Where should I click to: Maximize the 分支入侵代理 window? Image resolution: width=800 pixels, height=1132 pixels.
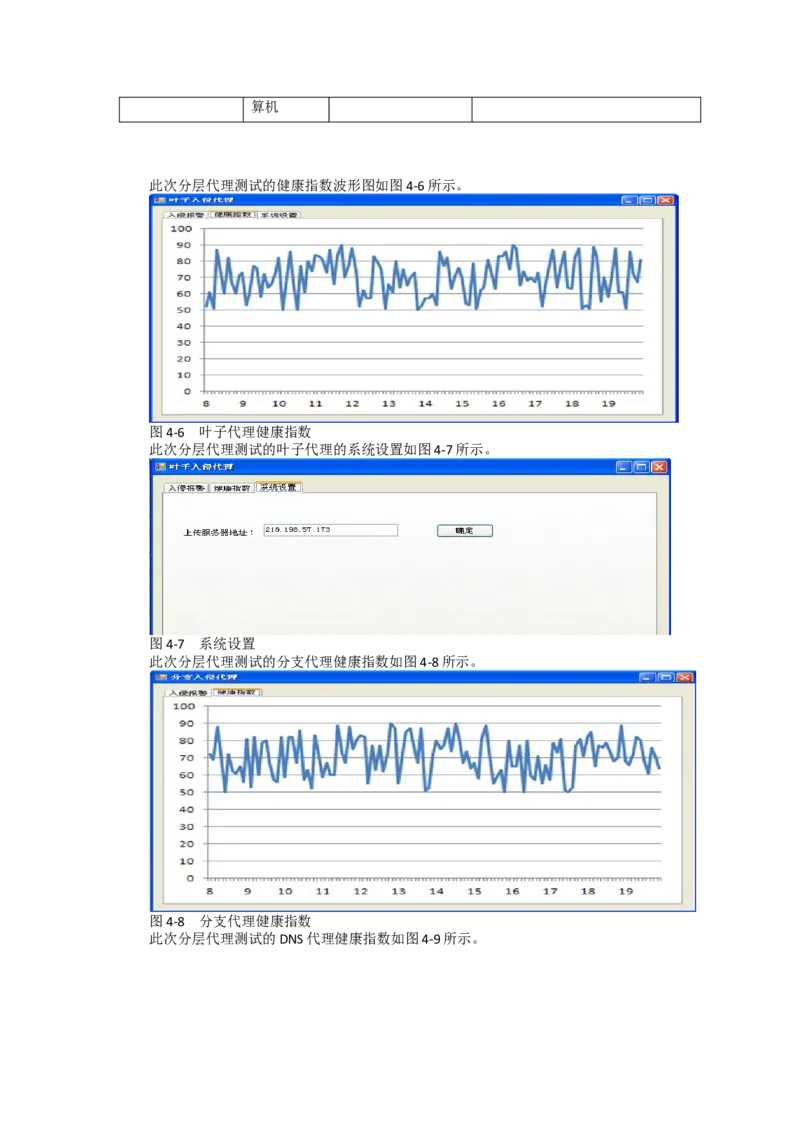point(666,677)
